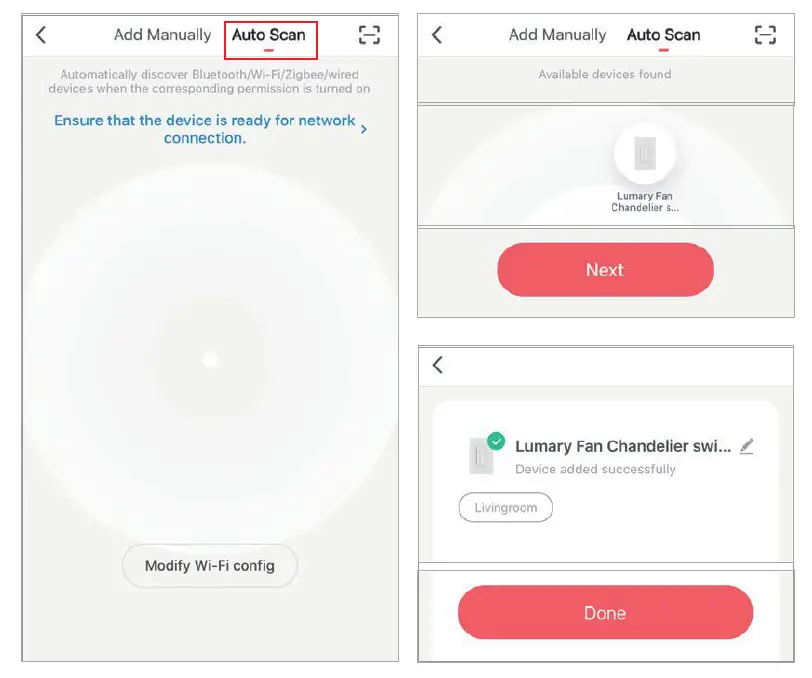Switch to Add Manually on the scanning screen
The image size is (812, 678).
click(x=162, y=35)
